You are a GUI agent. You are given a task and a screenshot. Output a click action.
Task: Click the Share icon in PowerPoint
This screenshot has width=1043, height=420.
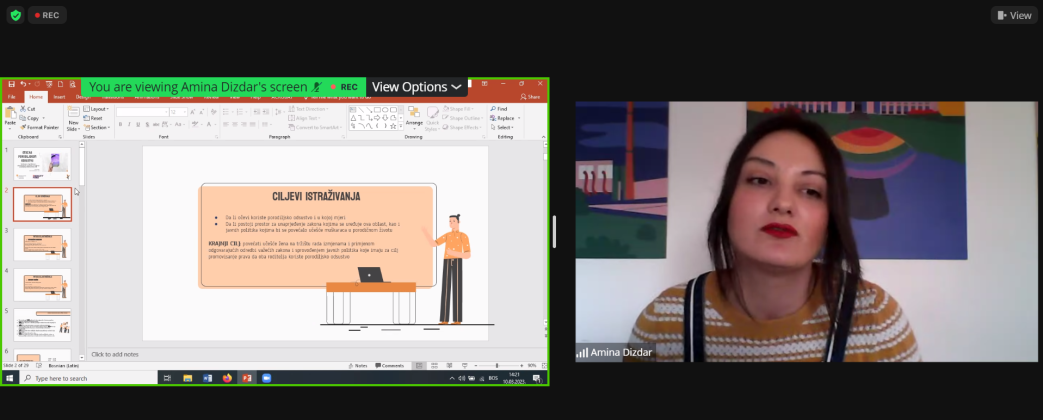(531, 97)
